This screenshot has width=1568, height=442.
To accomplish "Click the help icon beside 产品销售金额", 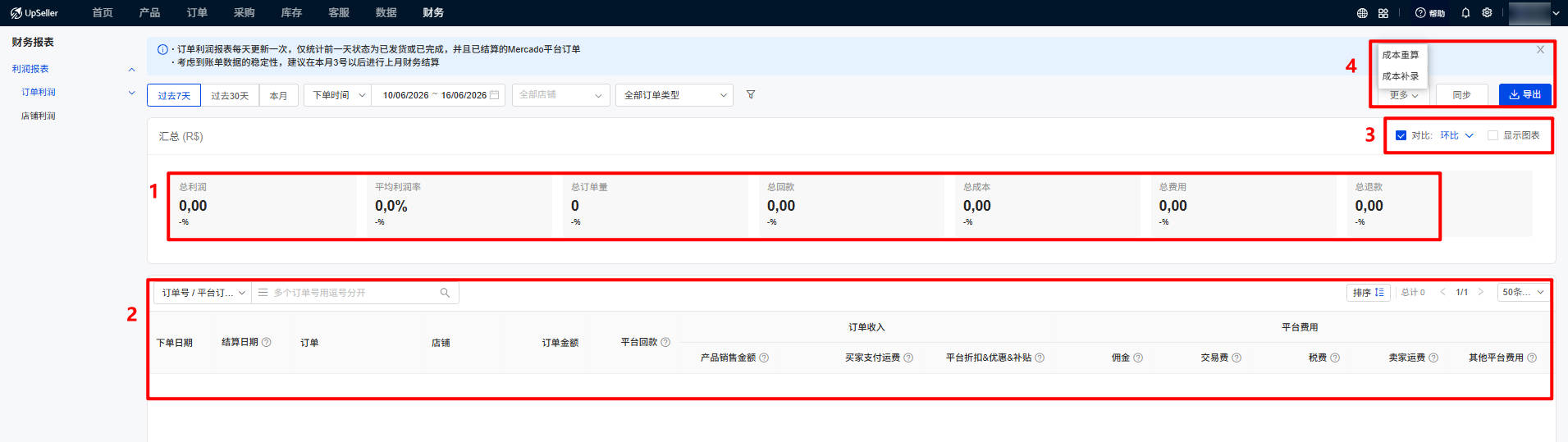I will click(x=764, y=358).
